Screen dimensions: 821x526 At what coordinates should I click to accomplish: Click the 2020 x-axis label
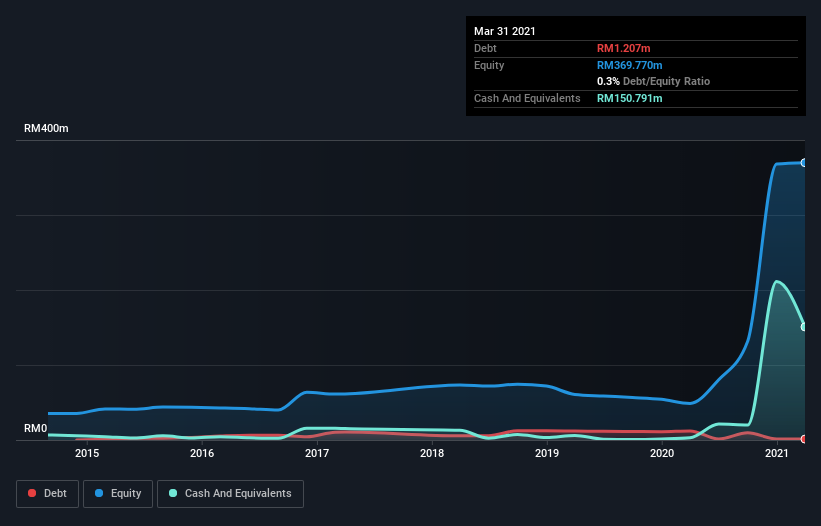662,453
